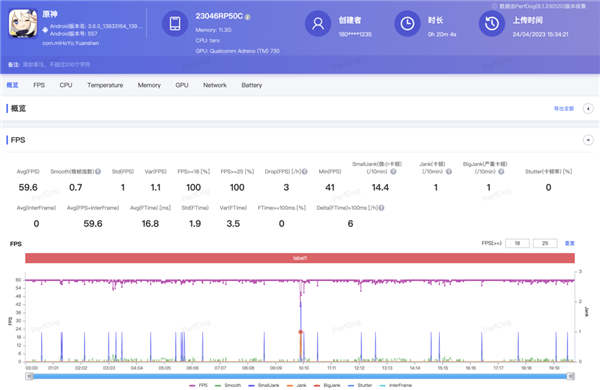This screenshot has height=390, width=600.
Task: Click the right handle of time range slider
Action: [x=571, y=376]
